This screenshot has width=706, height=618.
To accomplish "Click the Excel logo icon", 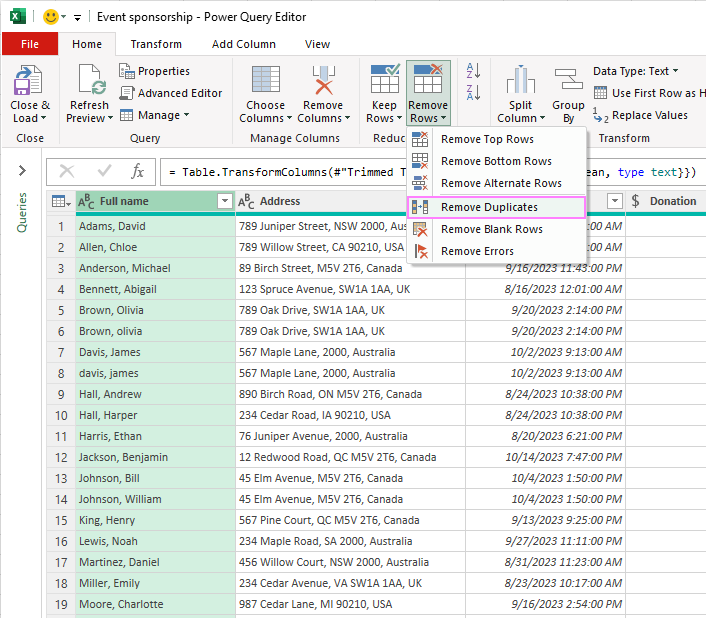I will (18, 17).
